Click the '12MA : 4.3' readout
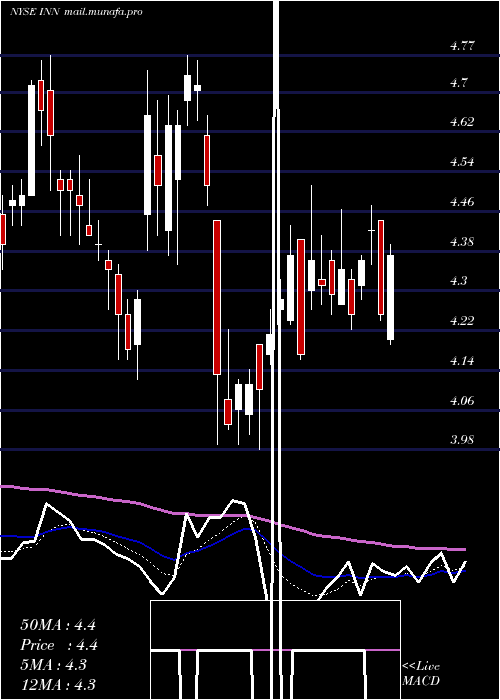The width and height of the screenshot is (500, 700). [x=58, y=684]
